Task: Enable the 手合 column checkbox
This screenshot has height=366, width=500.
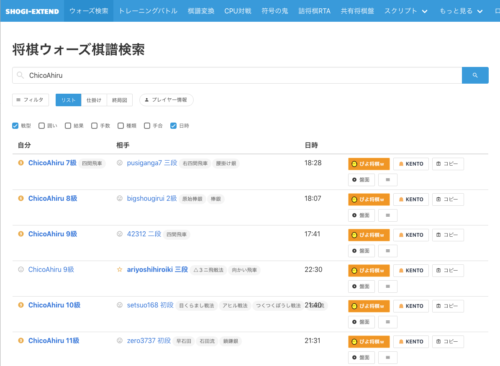Action: 147,126
